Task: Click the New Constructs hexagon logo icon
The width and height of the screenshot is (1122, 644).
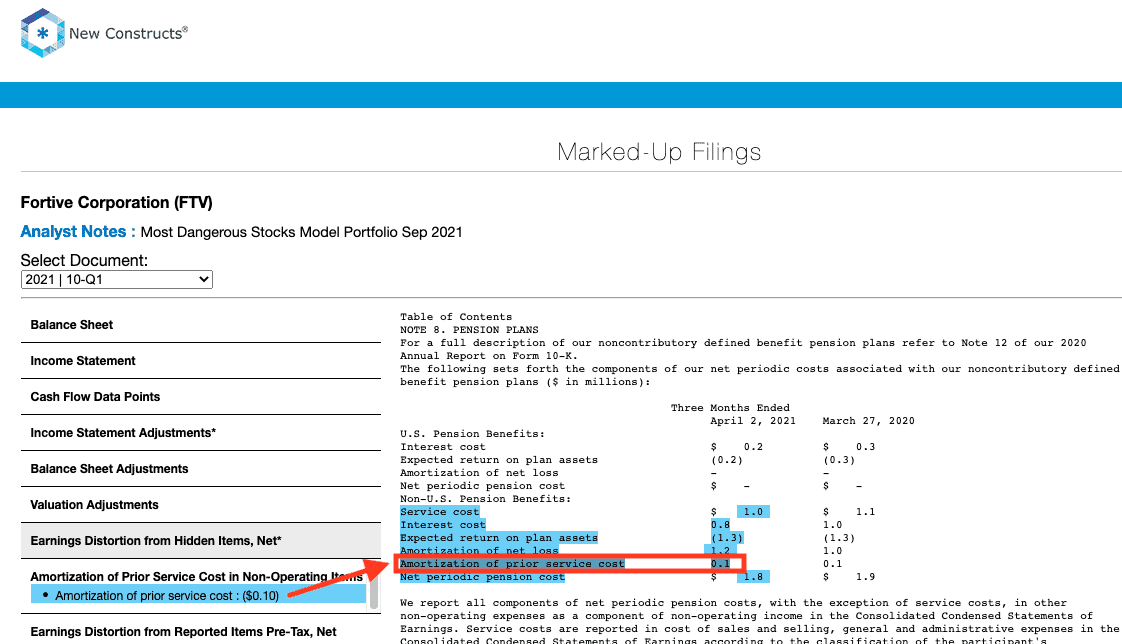Action: tap(42, 33)
